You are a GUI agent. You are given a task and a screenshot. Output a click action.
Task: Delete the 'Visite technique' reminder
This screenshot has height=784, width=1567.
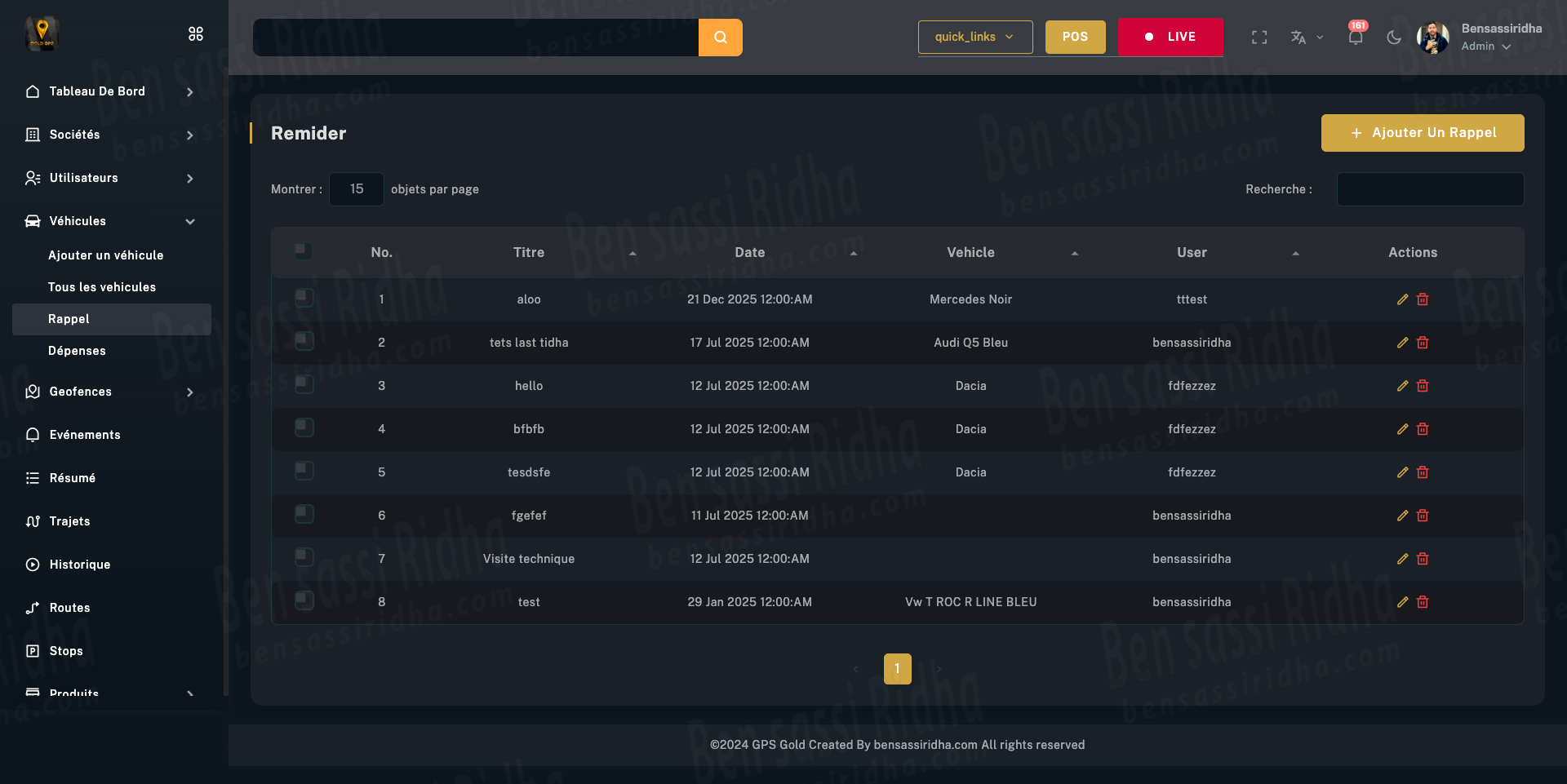tap(1423, 559)
